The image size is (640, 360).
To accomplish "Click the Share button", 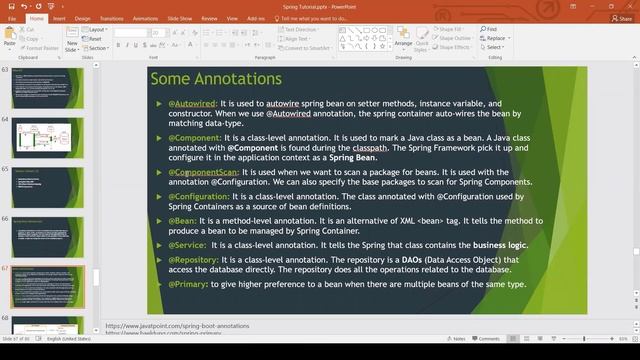I will click(622, 19).
